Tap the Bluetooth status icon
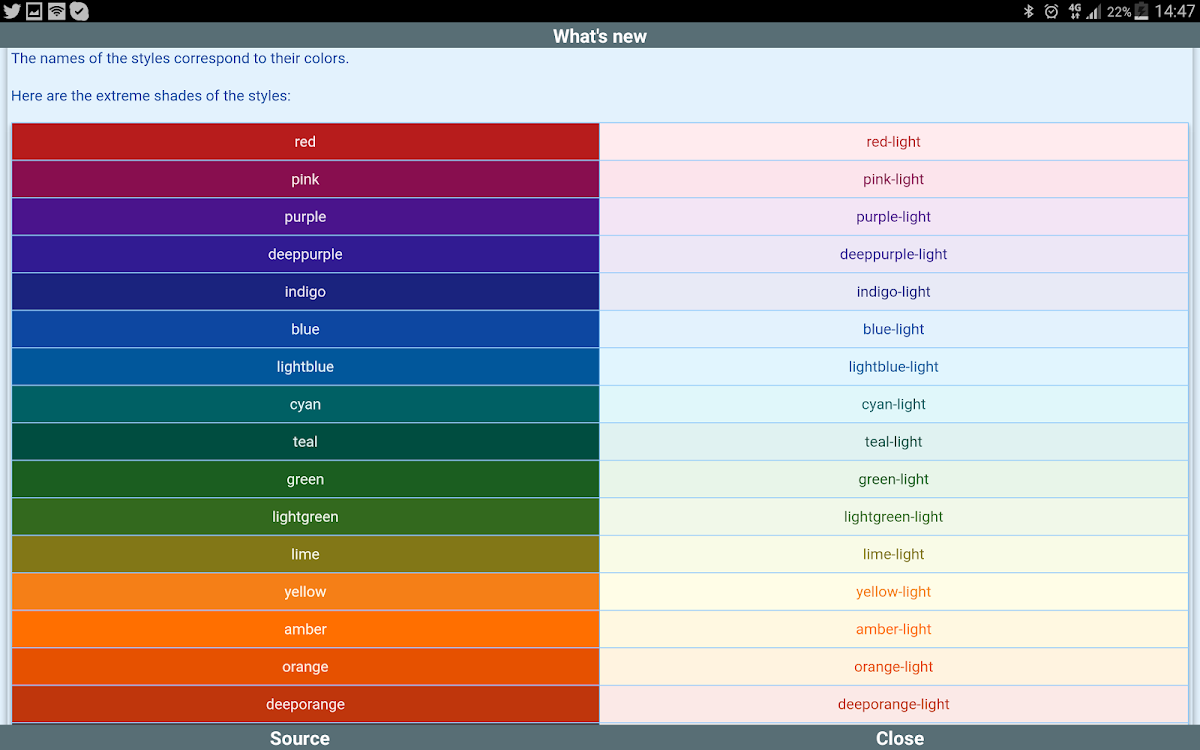 pyautogui.click(x=1029, y=11)
